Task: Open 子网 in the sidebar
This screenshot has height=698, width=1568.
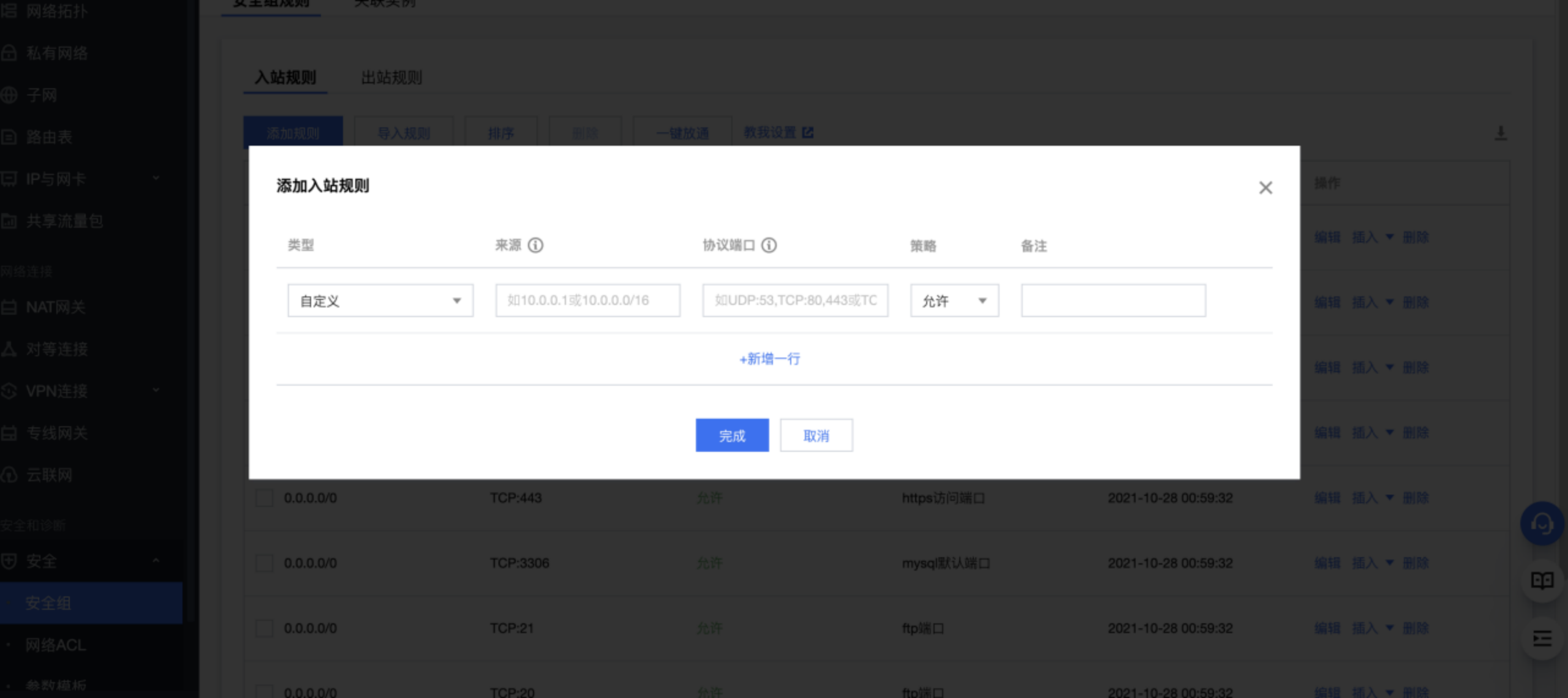Action: click(x=42, y=96)
